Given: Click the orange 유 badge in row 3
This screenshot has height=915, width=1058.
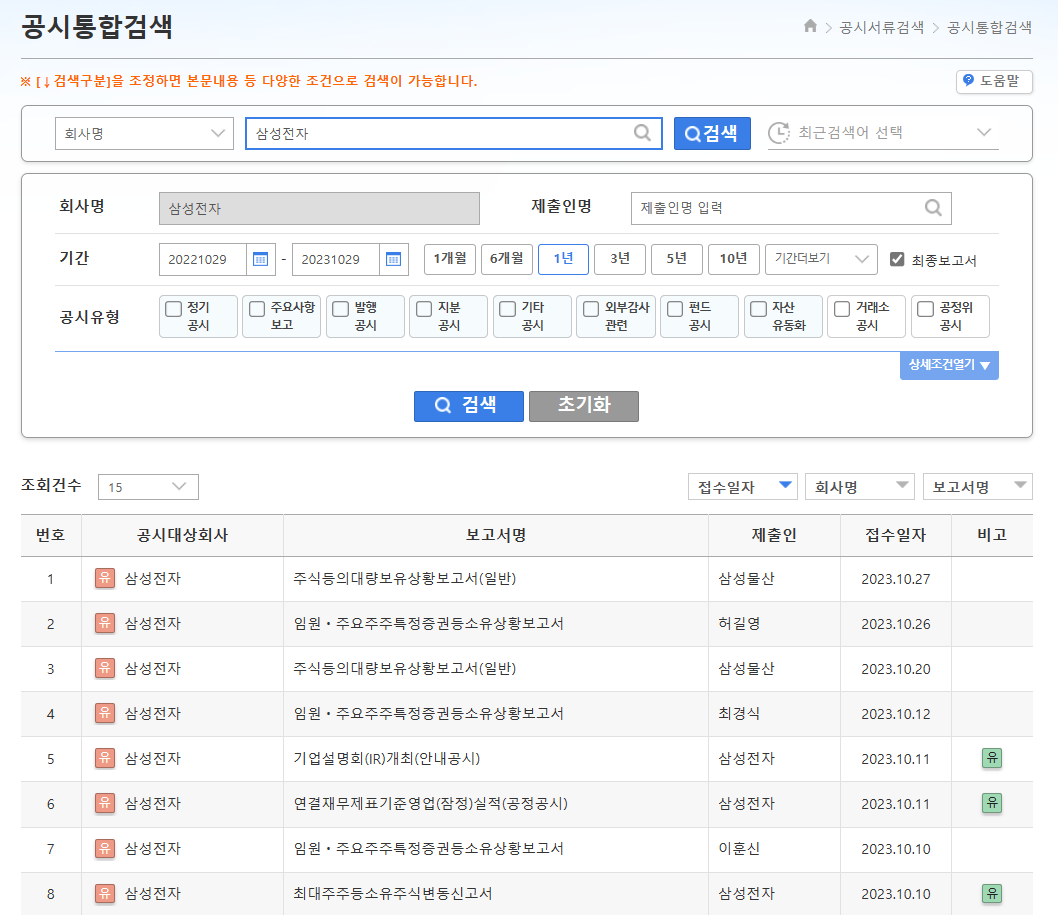Looking at the screenshot, I should [x=105, y=669].
